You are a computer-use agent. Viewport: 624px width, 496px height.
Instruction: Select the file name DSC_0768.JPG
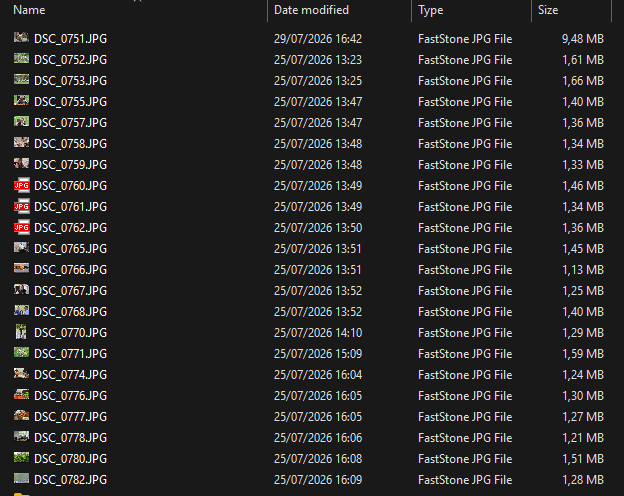(x=70, y=312)
